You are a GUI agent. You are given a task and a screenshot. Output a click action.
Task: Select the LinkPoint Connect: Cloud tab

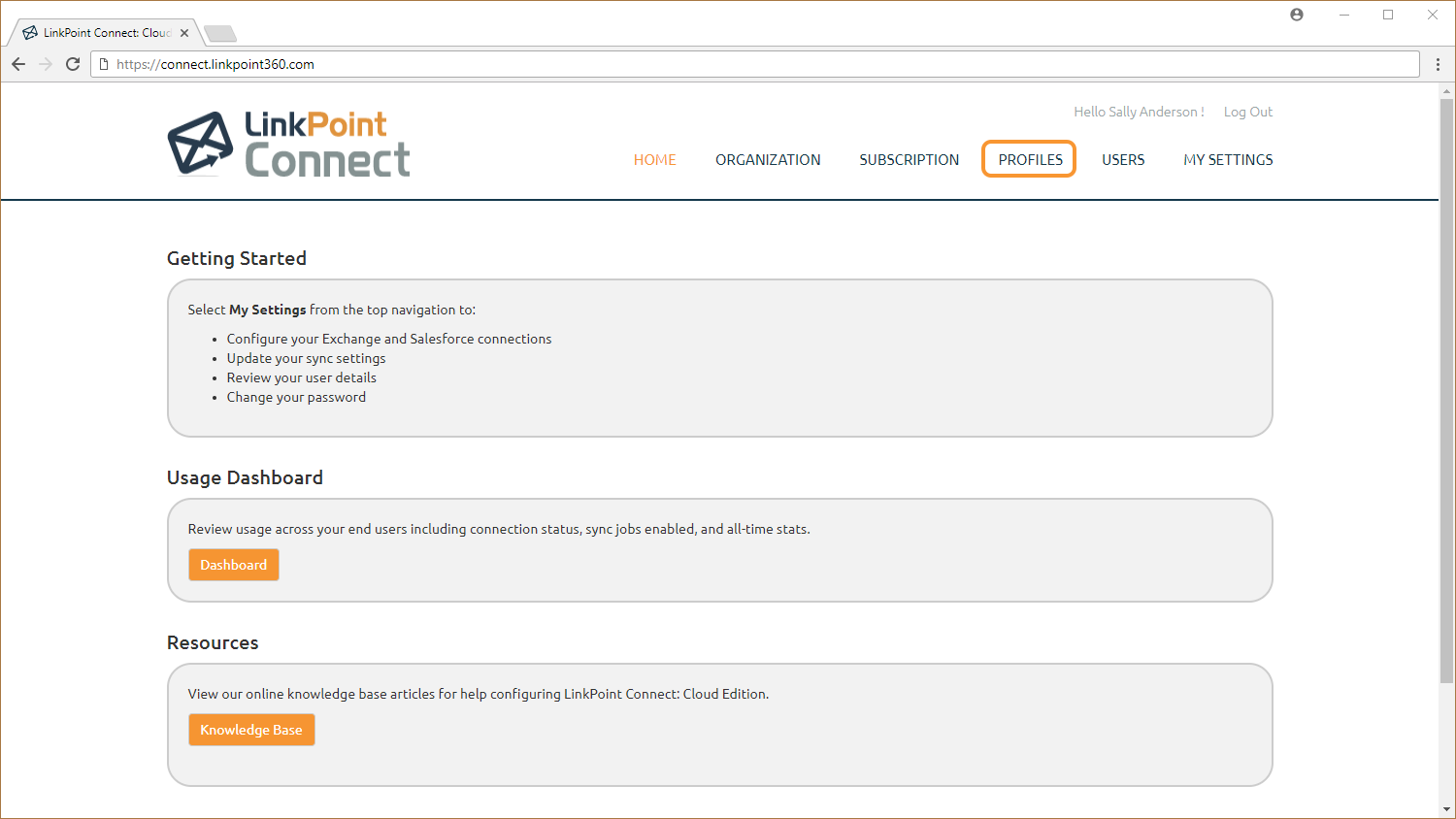pos(105,33)
